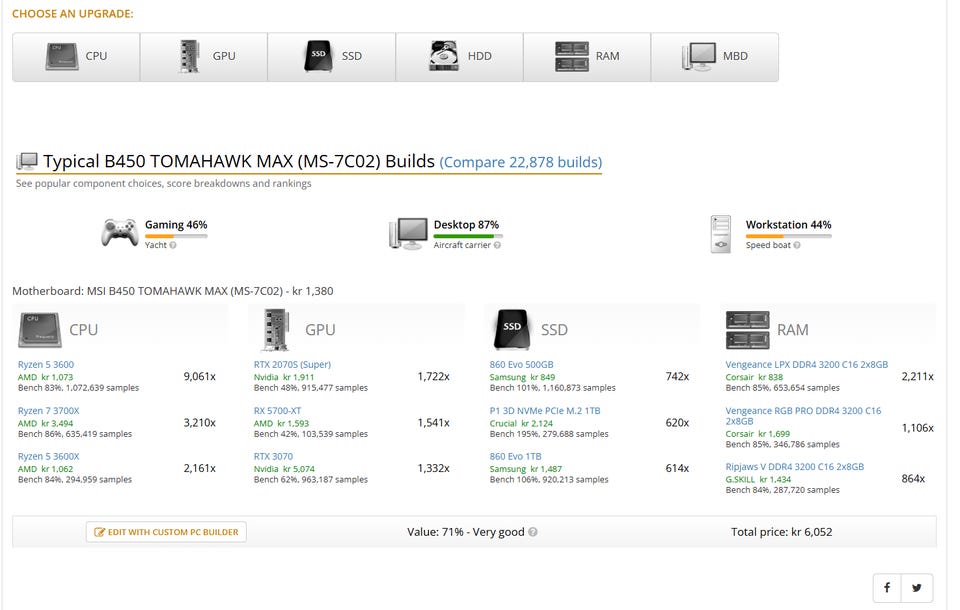Click the Desktop monitor icon
Viewport: 960px width, 610px height.
point(408,233)
